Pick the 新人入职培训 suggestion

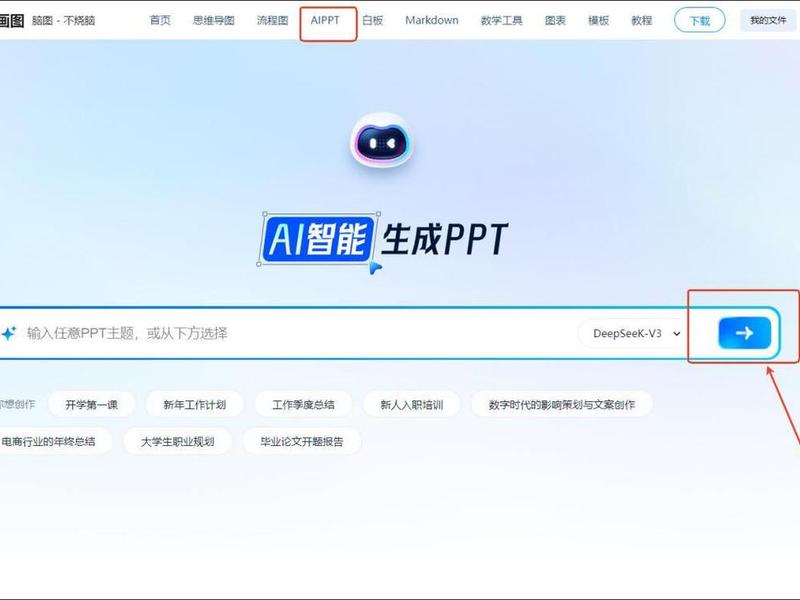(x=411, y=405)
